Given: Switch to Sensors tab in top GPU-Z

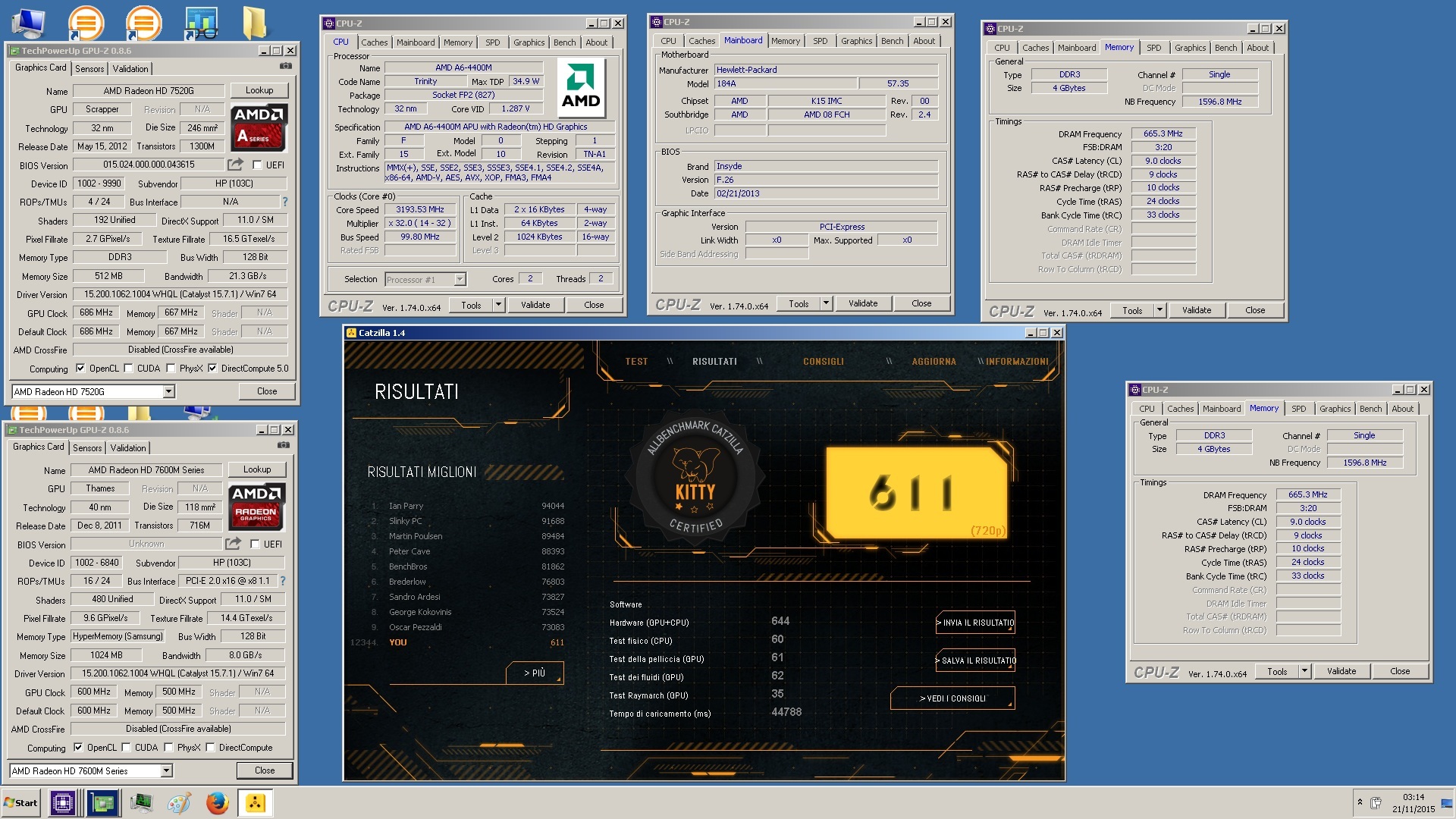Looking at the screenshot, I should tap(89, 68).
